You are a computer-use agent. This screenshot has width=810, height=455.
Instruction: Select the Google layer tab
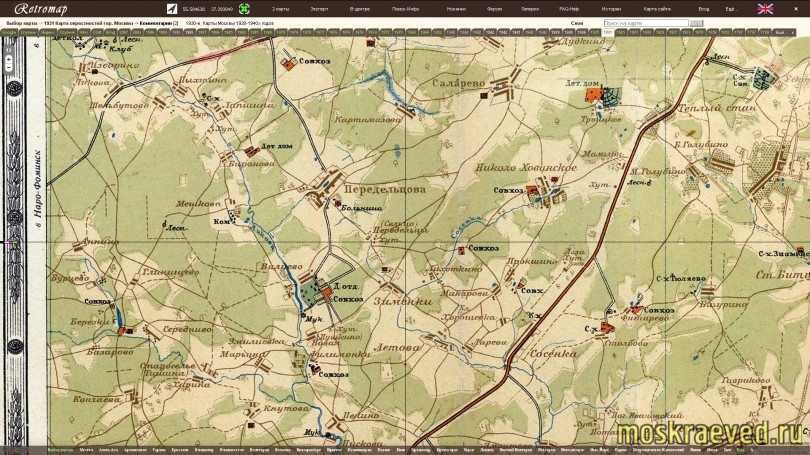click(x=9, y=32)
